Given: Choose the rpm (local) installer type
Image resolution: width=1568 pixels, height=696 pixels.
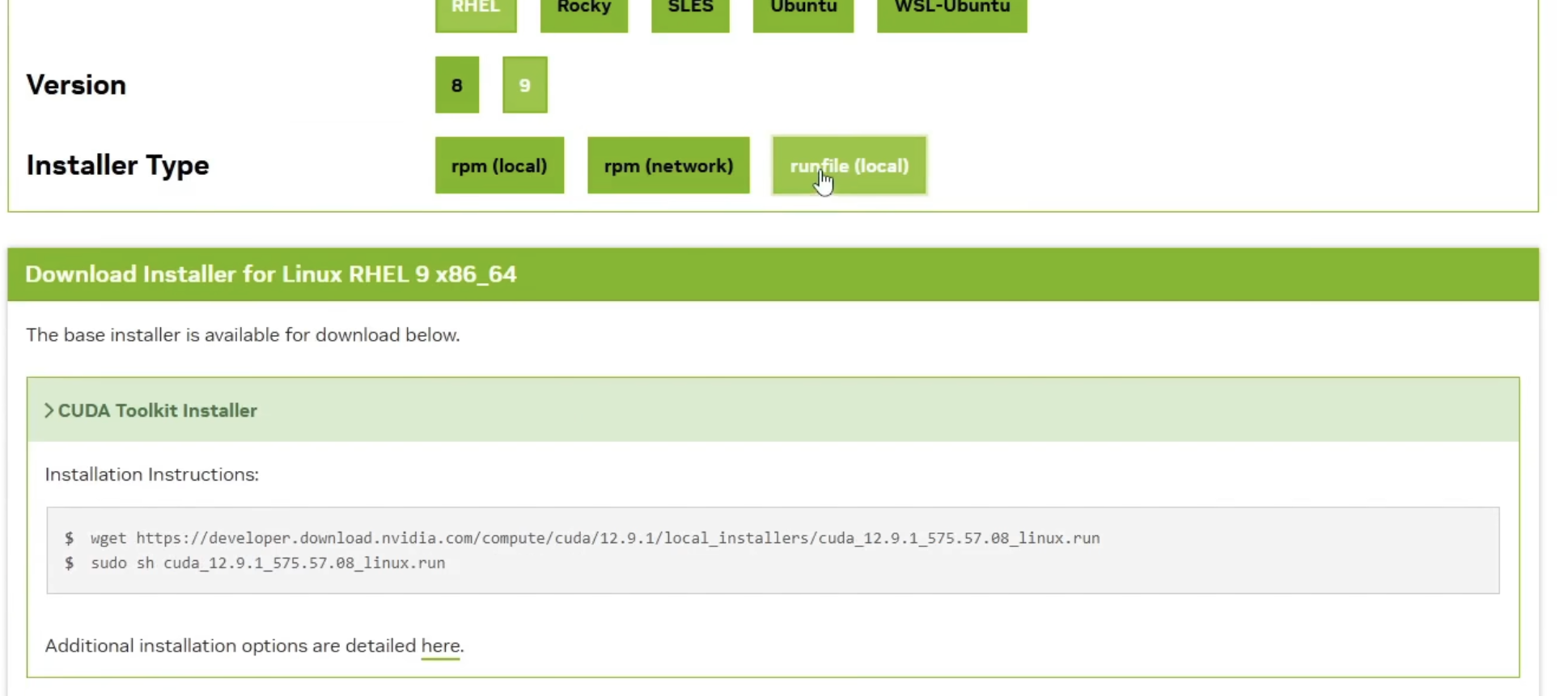Looking at the screenshot, I should tap(499, 166).
